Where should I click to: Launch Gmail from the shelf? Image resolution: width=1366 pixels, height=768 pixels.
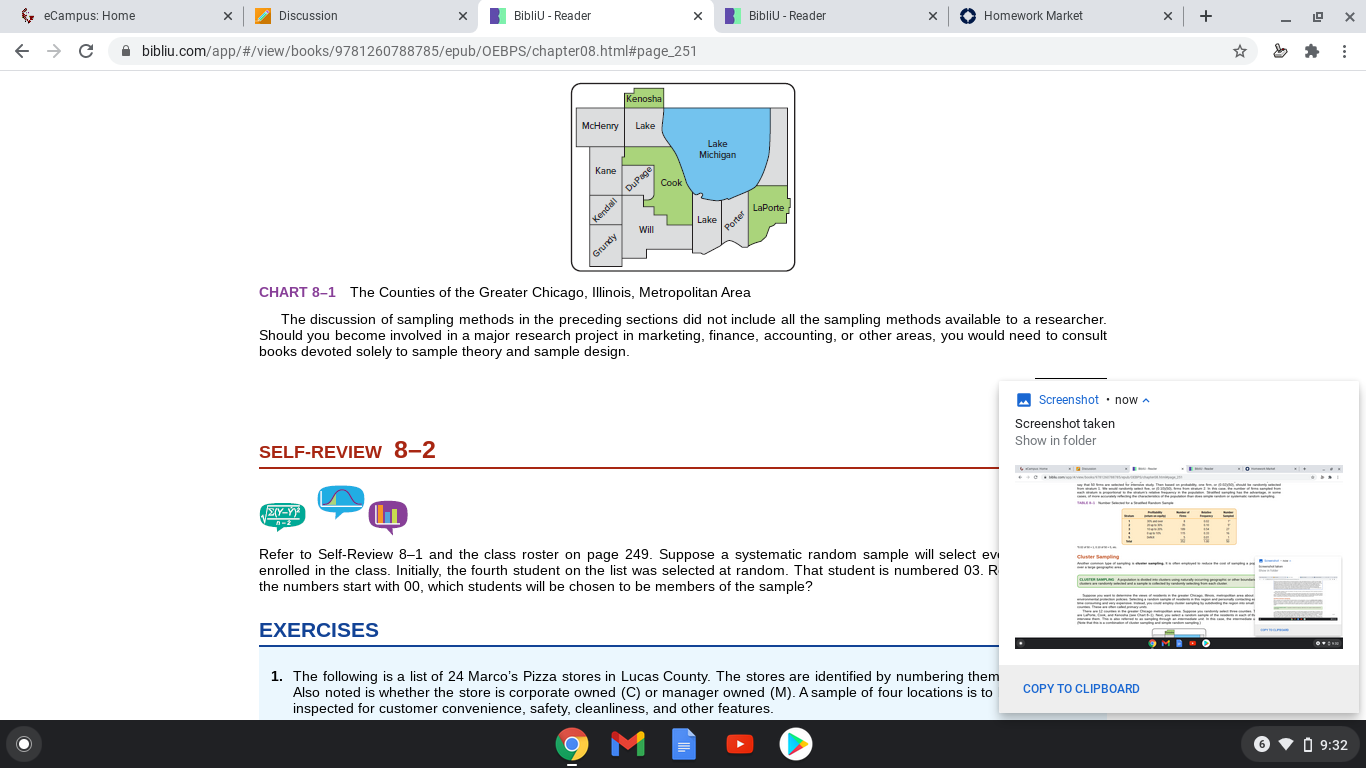tap(628, 744)
